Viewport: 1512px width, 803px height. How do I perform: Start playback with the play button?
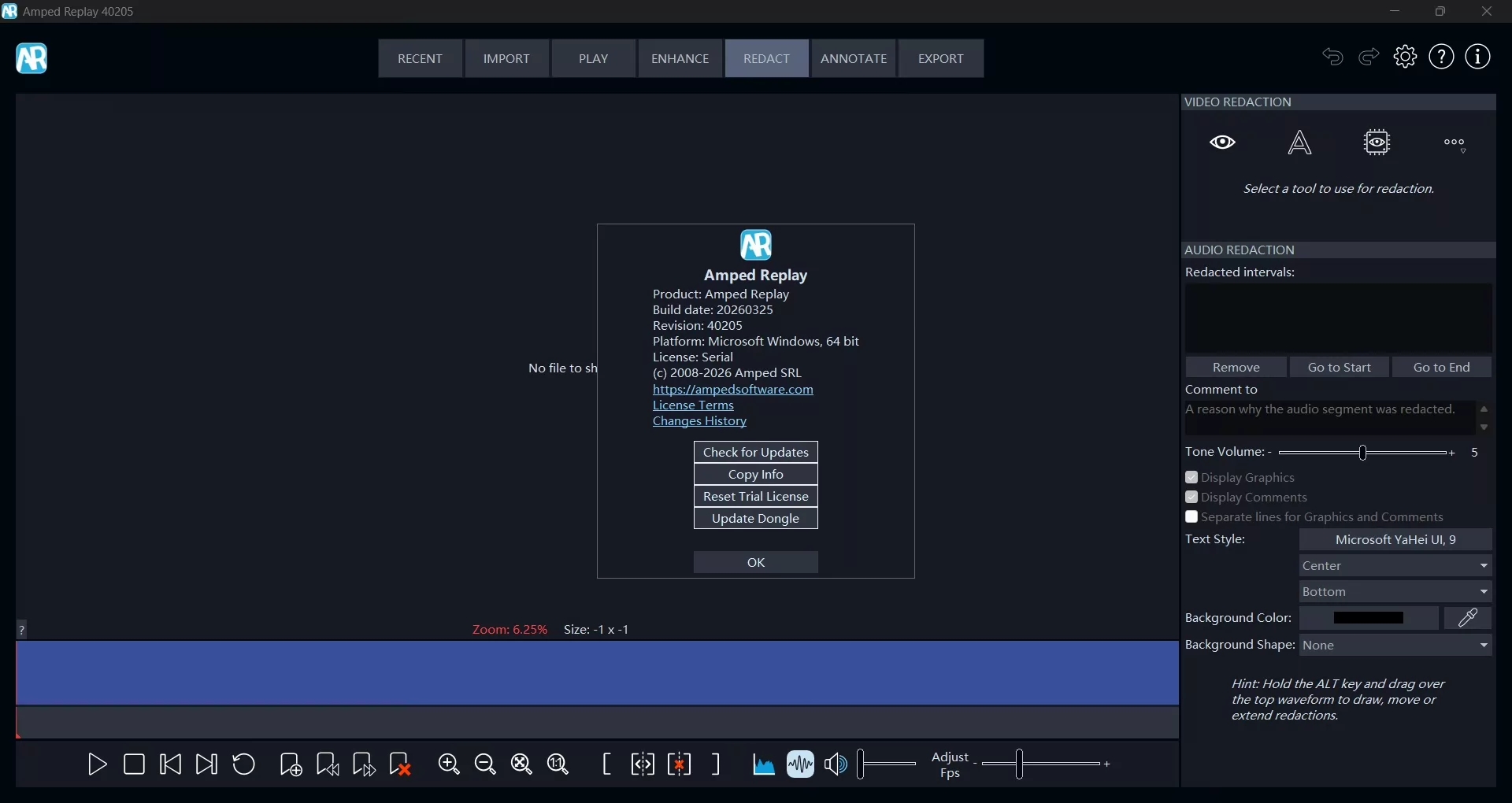pyautogui.click(x=98, y=764)
